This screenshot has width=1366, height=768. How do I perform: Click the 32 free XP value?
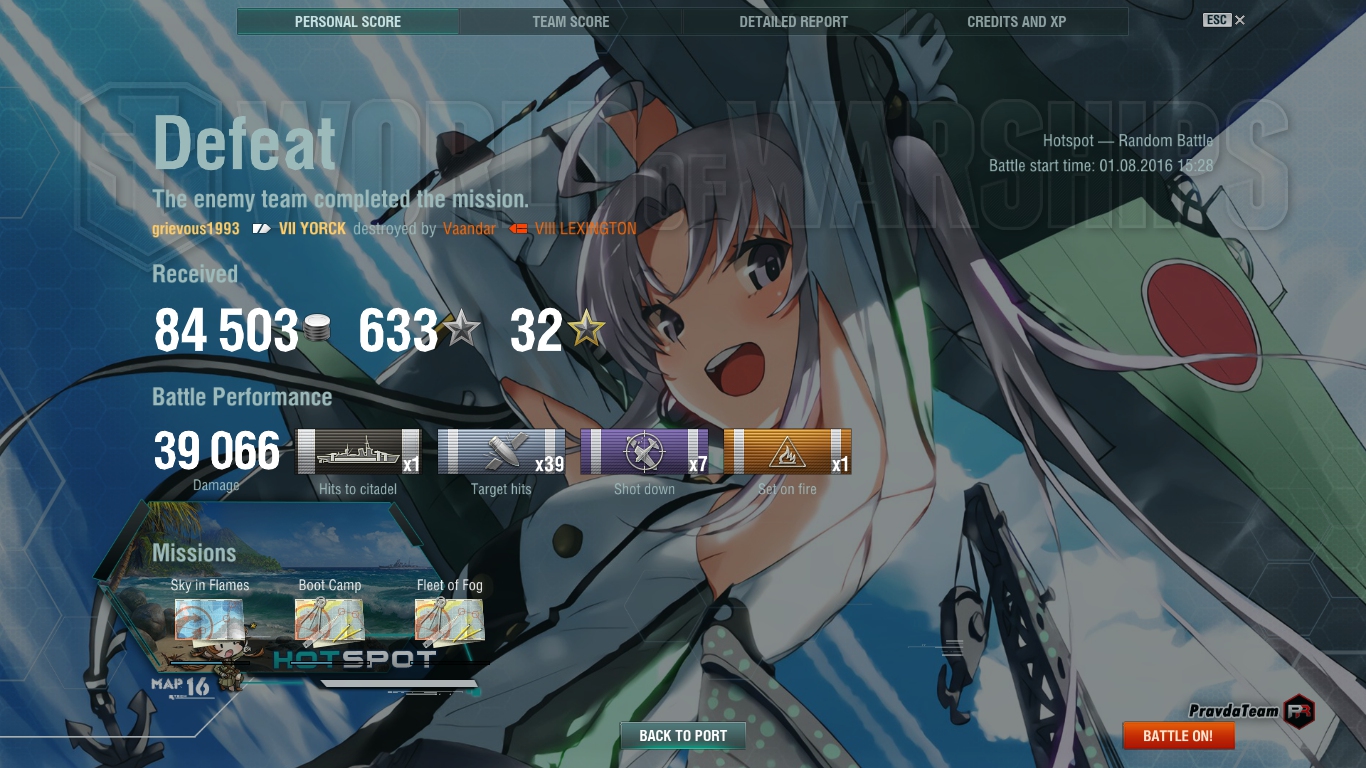(537, 331)
